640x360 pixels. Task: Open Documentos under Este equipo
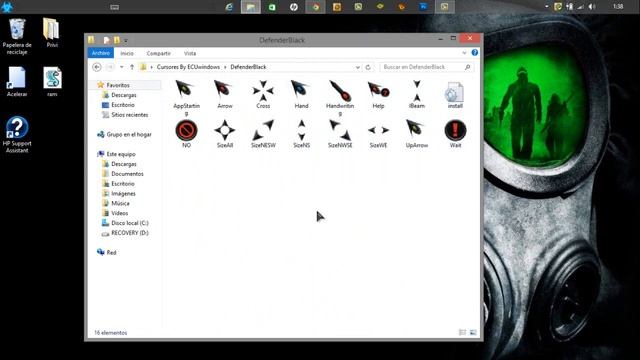(x=127, y=174)
